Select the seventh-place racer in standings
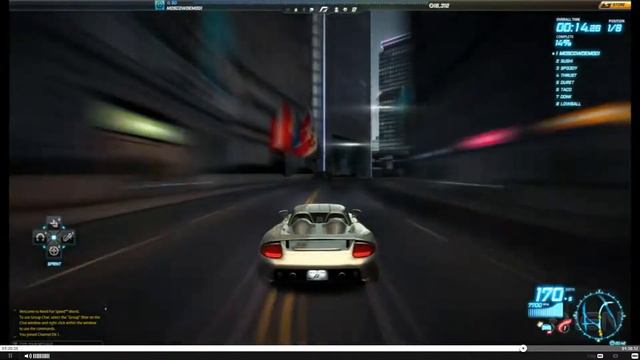 (564, 97)
